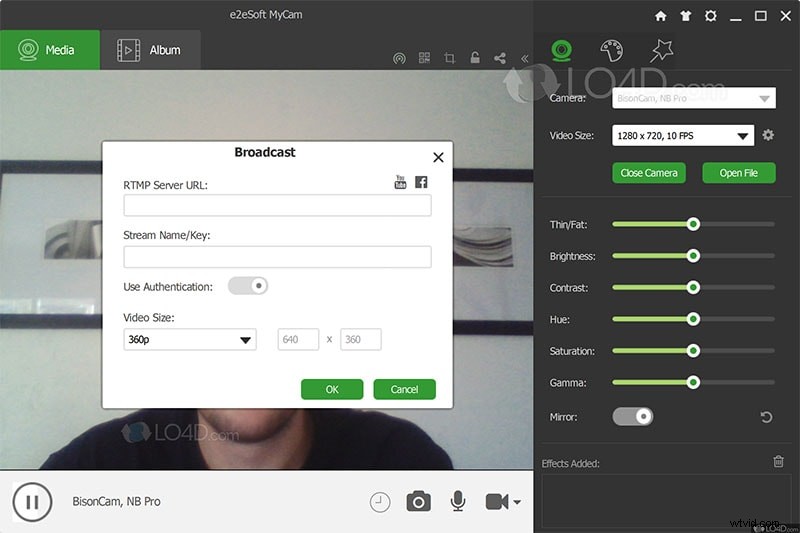
Task: Click the skin shirt icon
Action: pos(686,16)
